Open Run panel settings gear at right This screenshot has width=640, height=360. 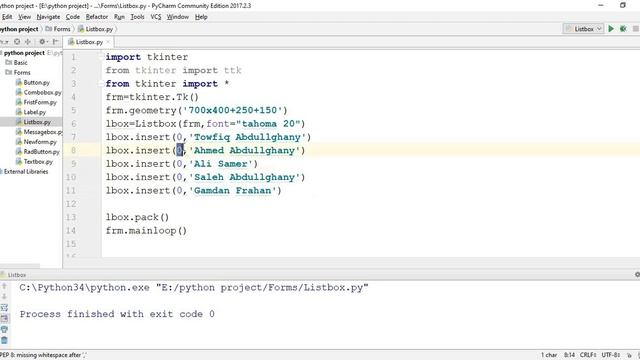click(637, 275)
